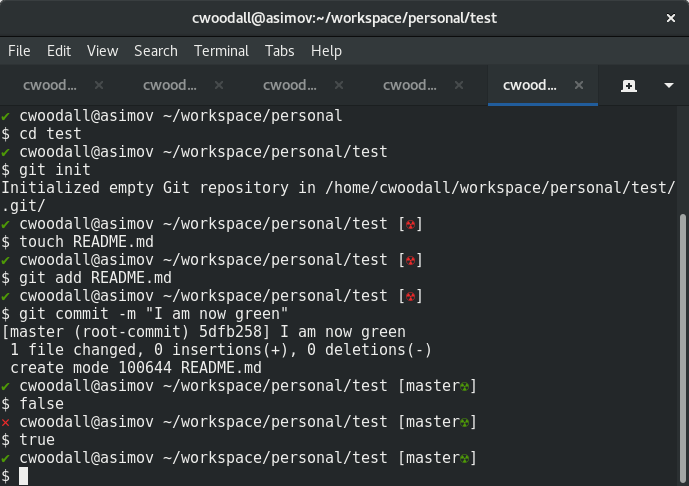Click the vertical terminal scrollbar
The height and width of the screenshot is (486, 689).
coord(682,347)
